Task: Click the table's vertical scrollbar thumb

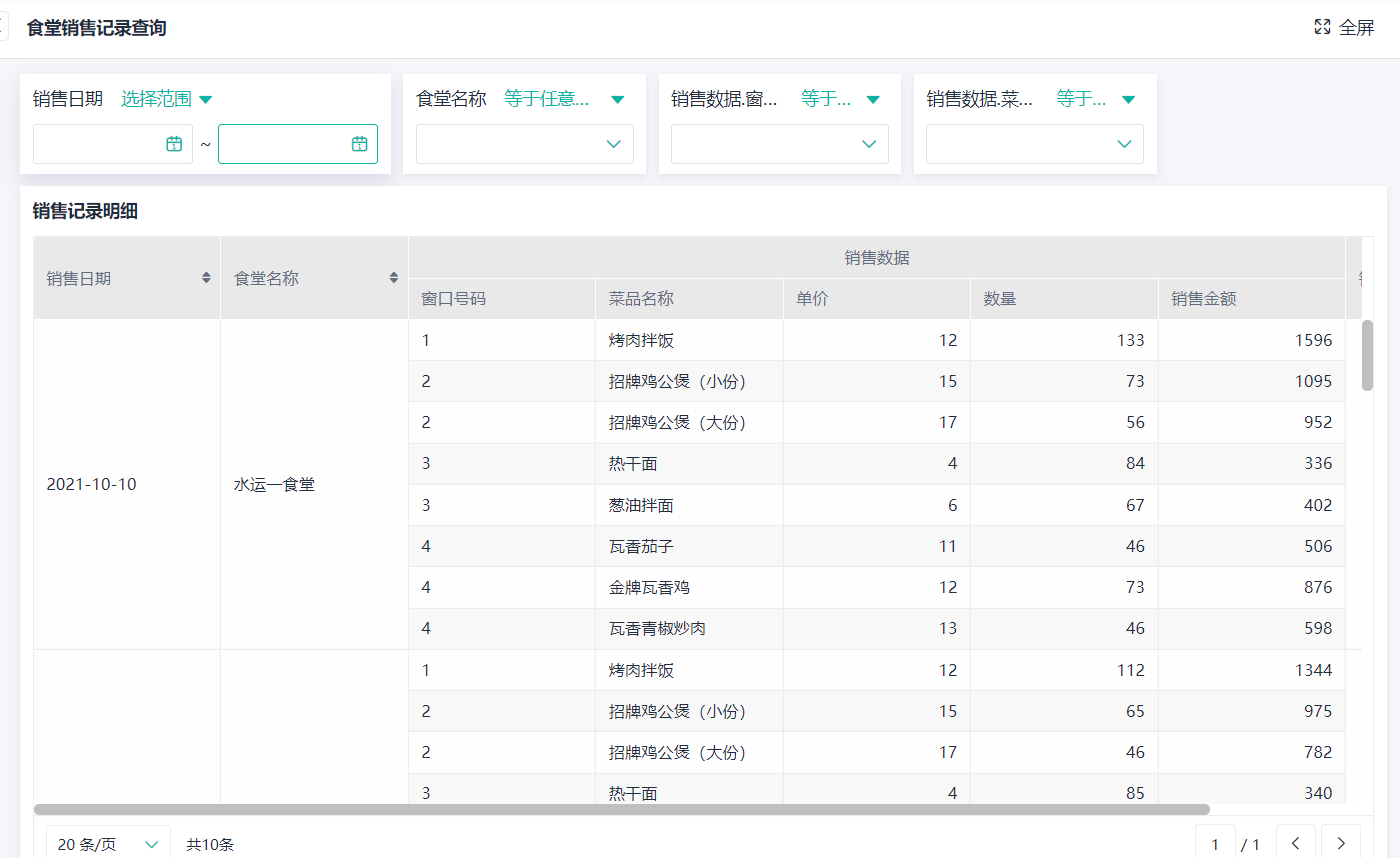Action: [x=1367, y=355]
